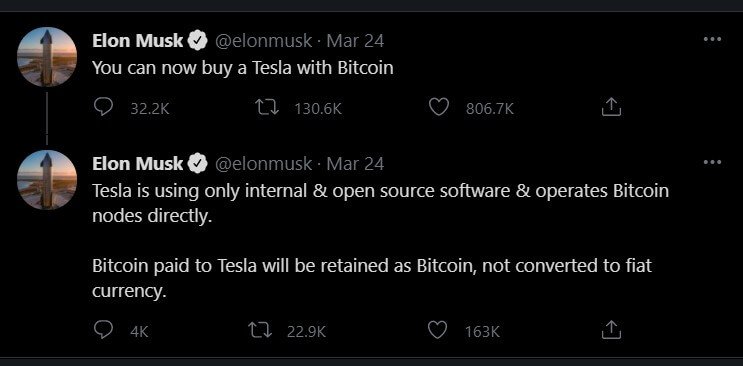Click the @elonmusk handle on second tweet

(264, 164)
